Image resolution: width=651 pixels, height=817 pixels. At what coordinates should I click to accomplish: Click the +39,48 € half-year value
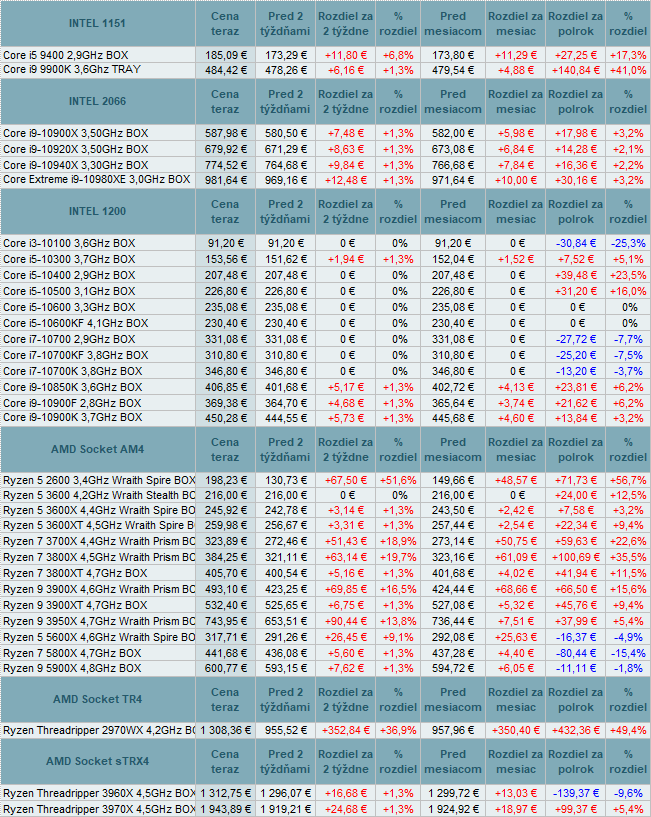pyautogui.click(x=576, y=276)
